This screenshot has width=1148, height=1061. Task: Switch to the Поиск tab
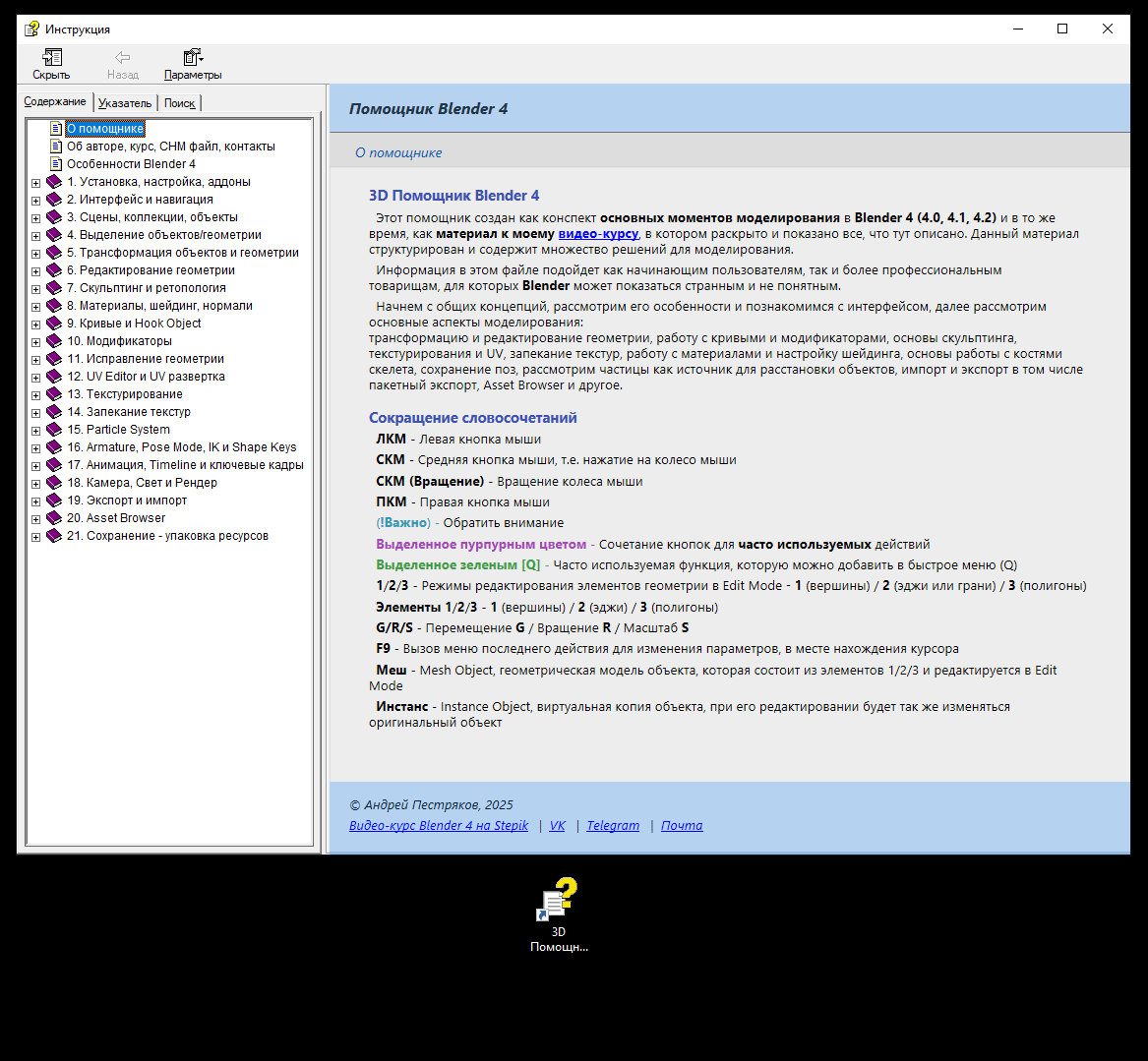179,103
